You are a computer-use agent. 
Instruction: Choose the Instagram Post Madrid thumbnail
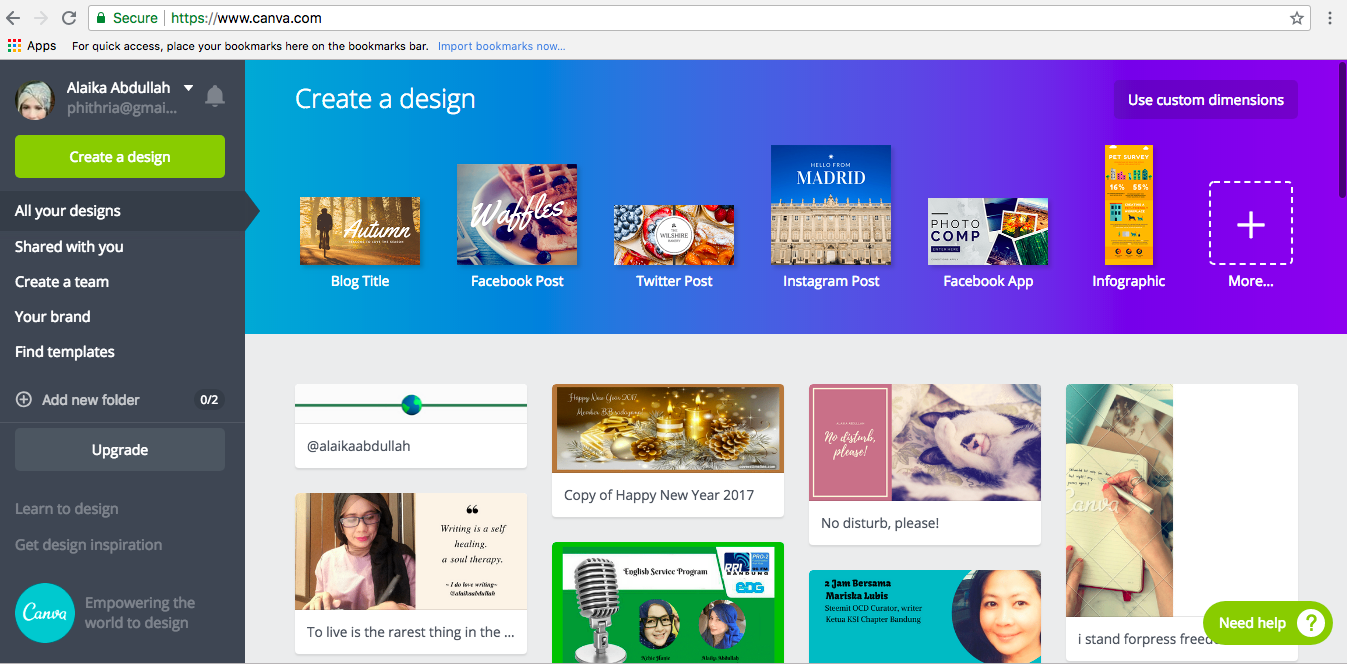point(831,205)
